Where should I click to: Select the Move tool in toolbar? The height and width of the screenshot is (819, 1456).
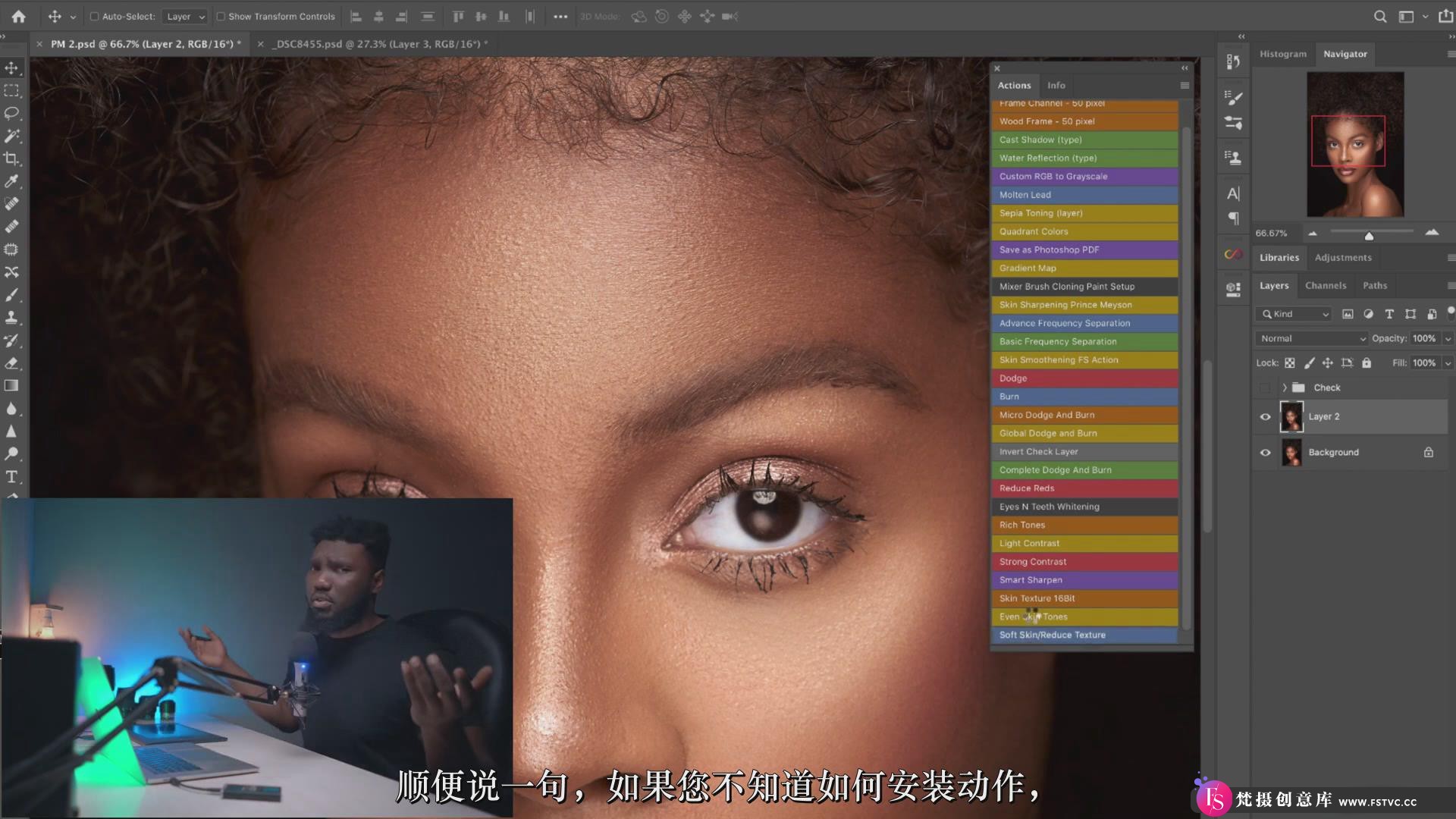pos(11,68)
